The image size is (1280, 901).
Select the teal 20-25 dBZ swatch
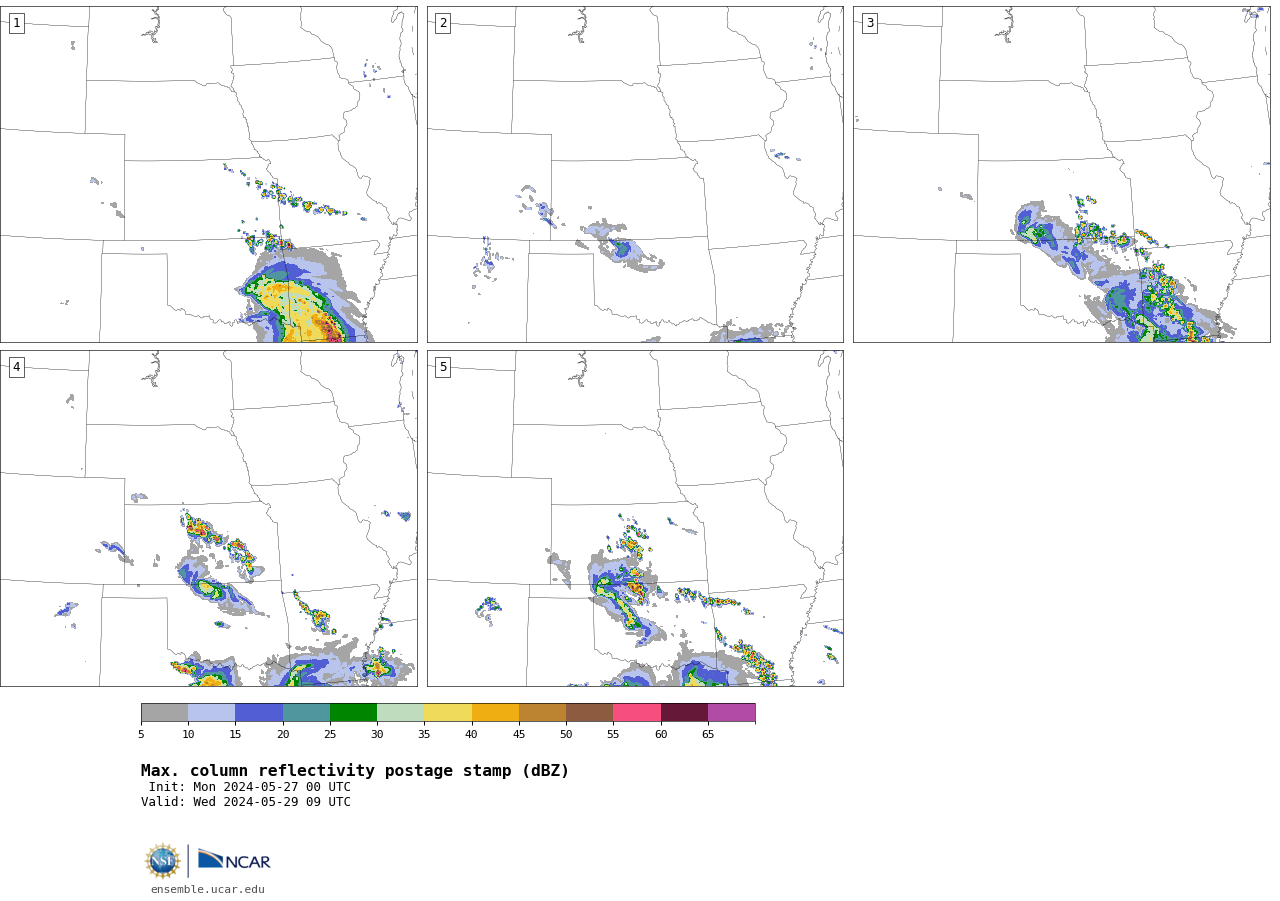[306, 713]
